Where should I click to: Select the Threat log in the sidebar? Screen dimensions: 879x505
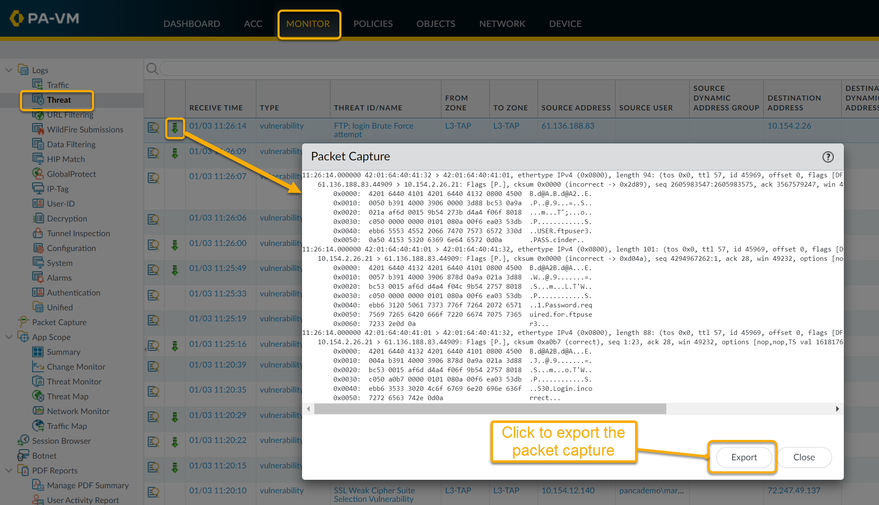[x=59, y=100]
